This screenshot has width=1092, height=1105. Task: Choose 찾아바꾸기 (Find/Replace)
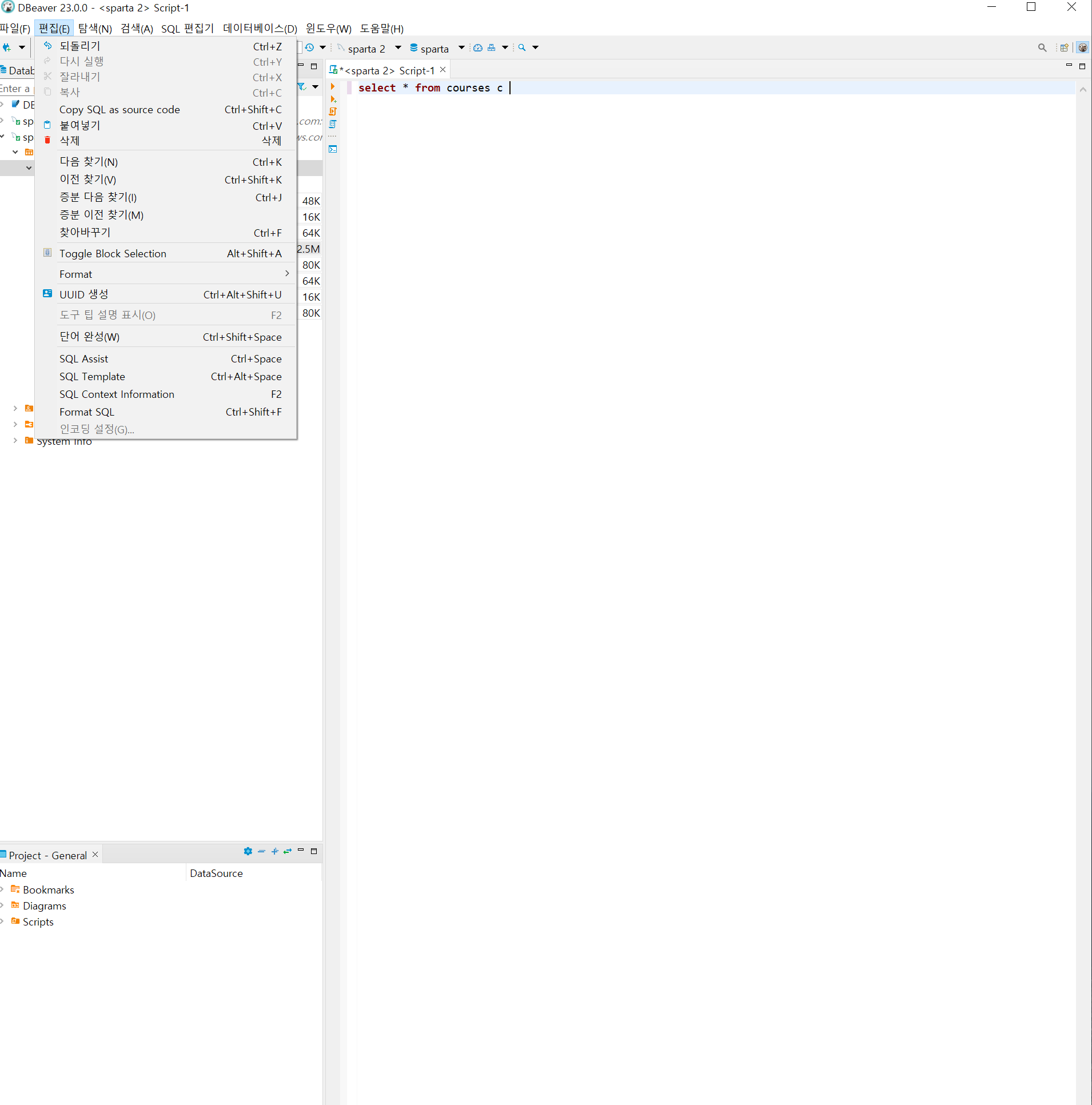(166, 233)
